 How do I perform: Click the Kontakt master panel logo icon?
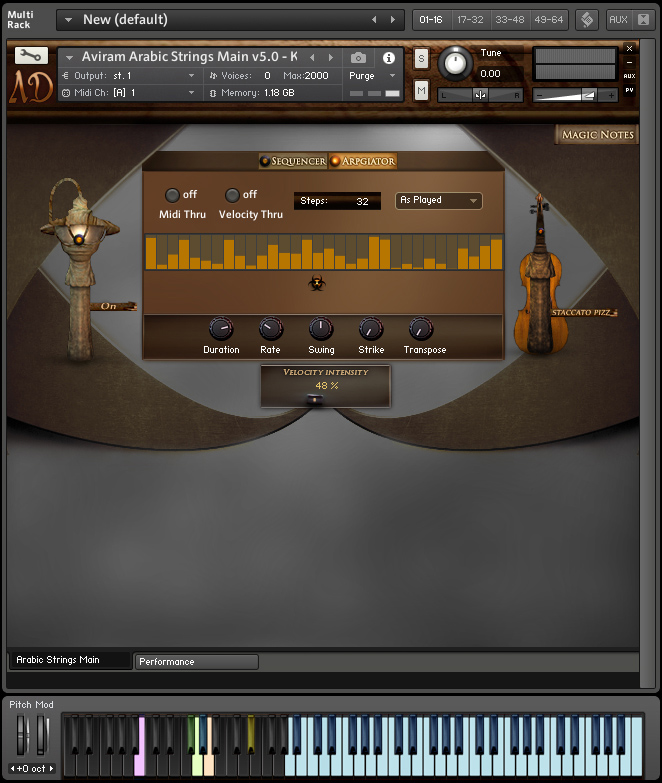[x=587, y=20]
